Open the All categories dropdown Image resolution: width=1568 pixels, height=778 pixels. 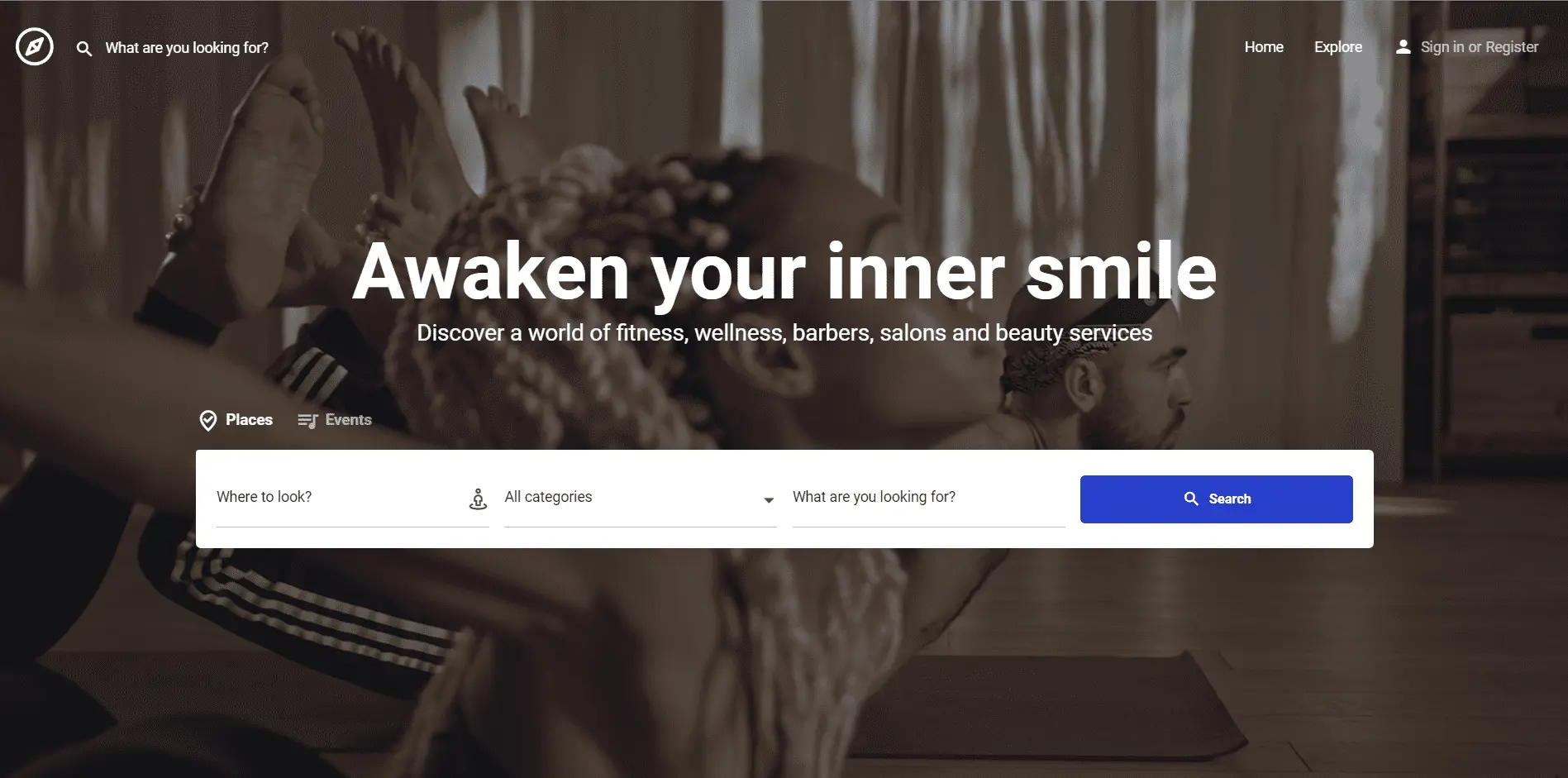point(641,498)
